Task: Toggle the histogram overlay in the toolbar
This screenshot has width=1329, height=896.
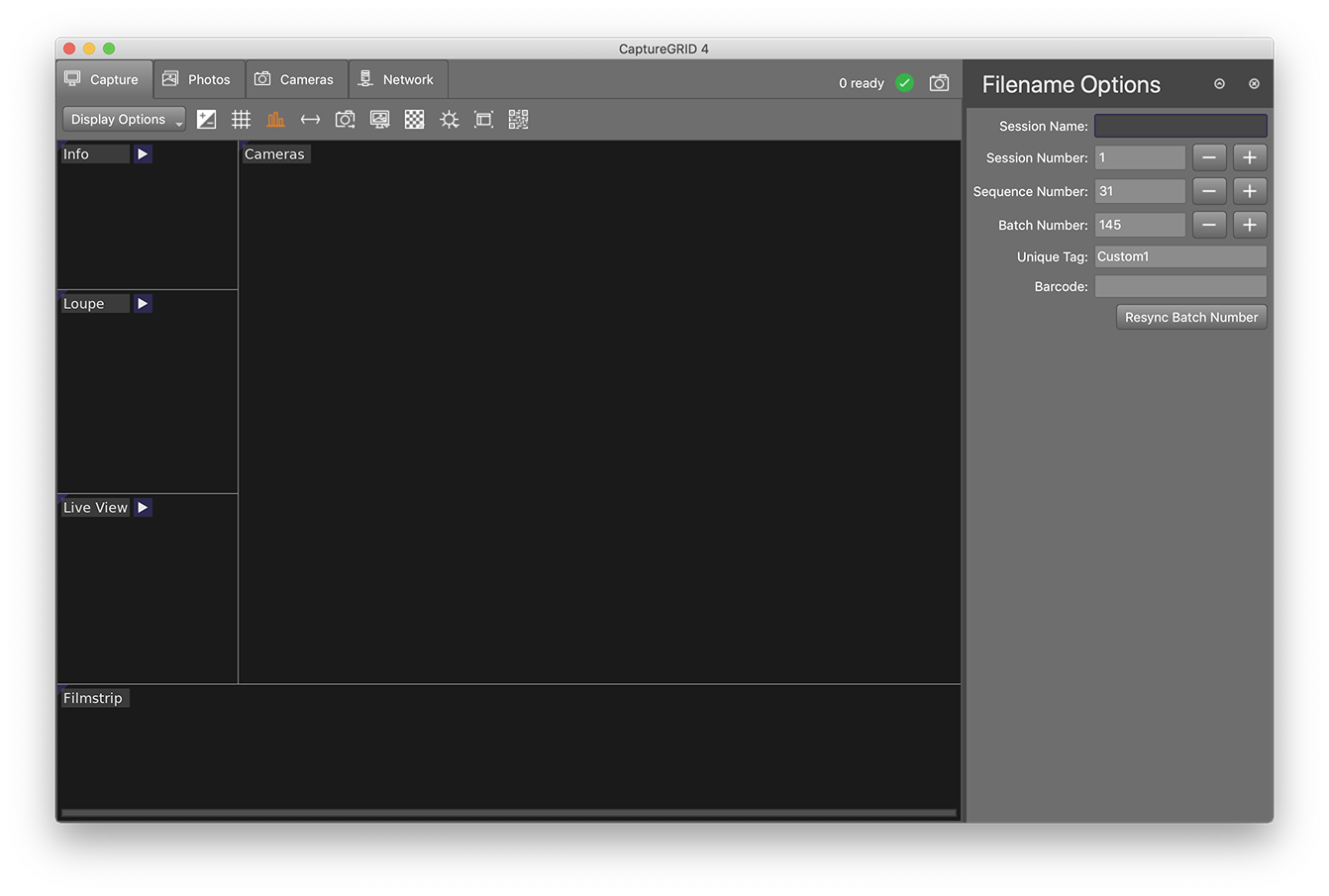Action: tap(275, 119)
